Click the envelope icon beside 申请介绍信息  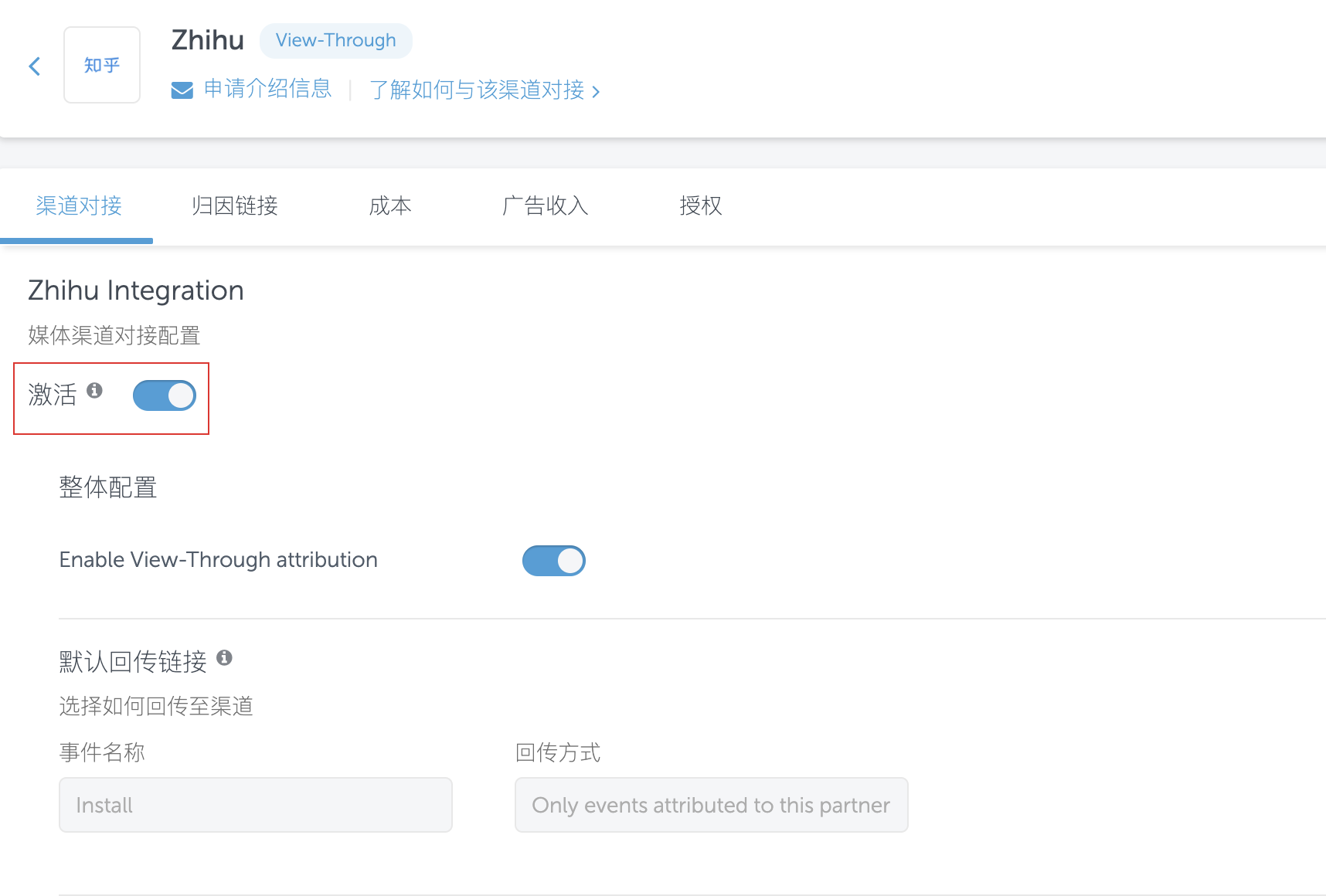(182, 90)
